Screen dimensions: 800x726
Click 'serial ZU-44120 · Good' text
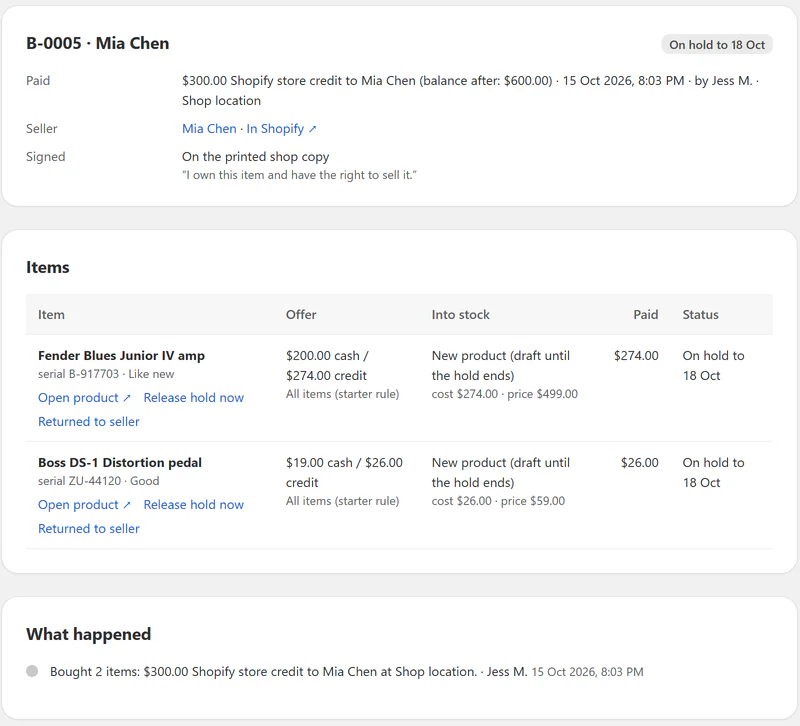pyautogui.click(x=98, y=481)
